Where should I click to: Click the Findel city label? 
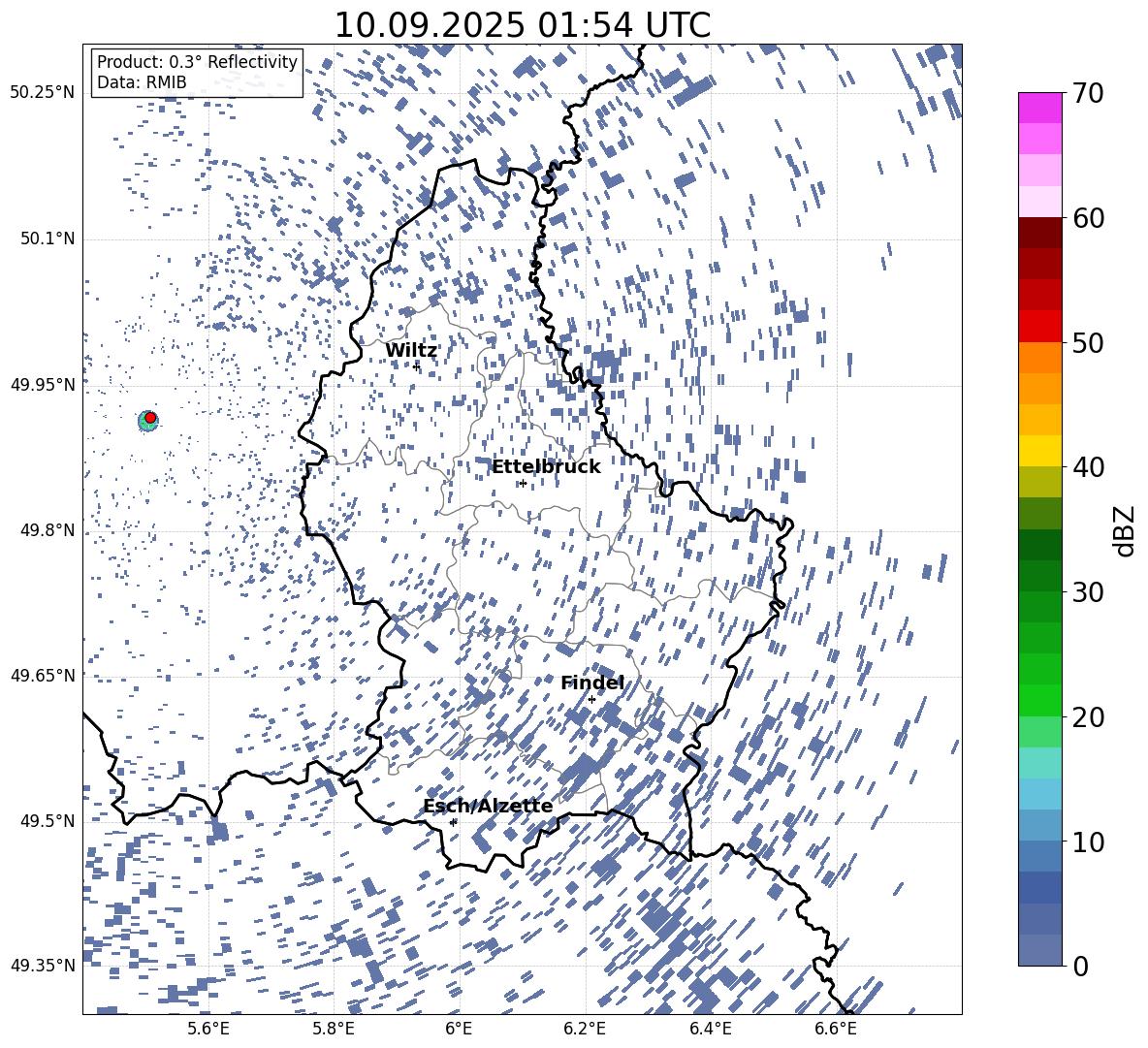point(592,683)
